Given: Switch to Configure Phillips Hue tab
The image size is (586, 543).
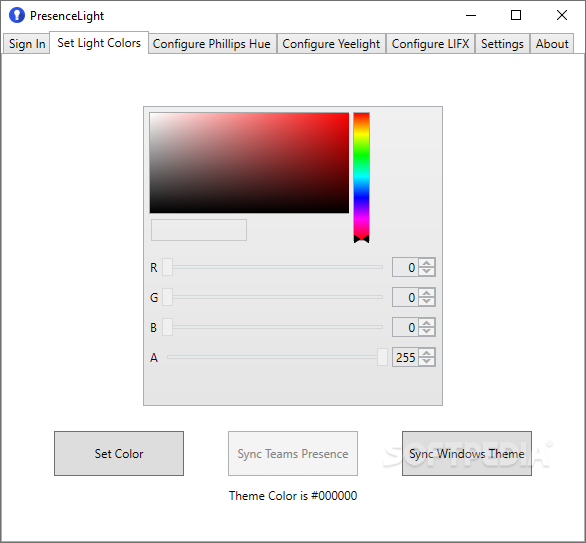Looking at the screenshot, I should tap(212, 44).
